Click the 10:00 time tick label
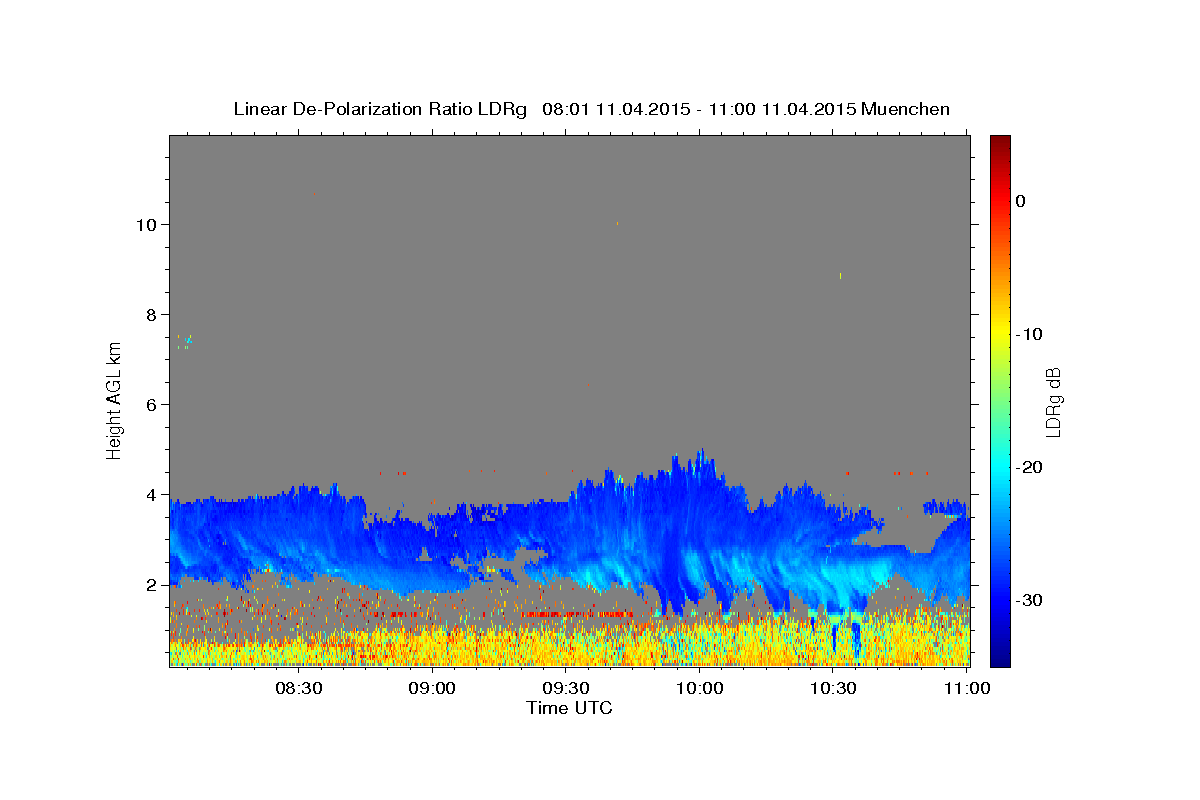Screen dimensions: 1200x800 click(x=700, y=688)
